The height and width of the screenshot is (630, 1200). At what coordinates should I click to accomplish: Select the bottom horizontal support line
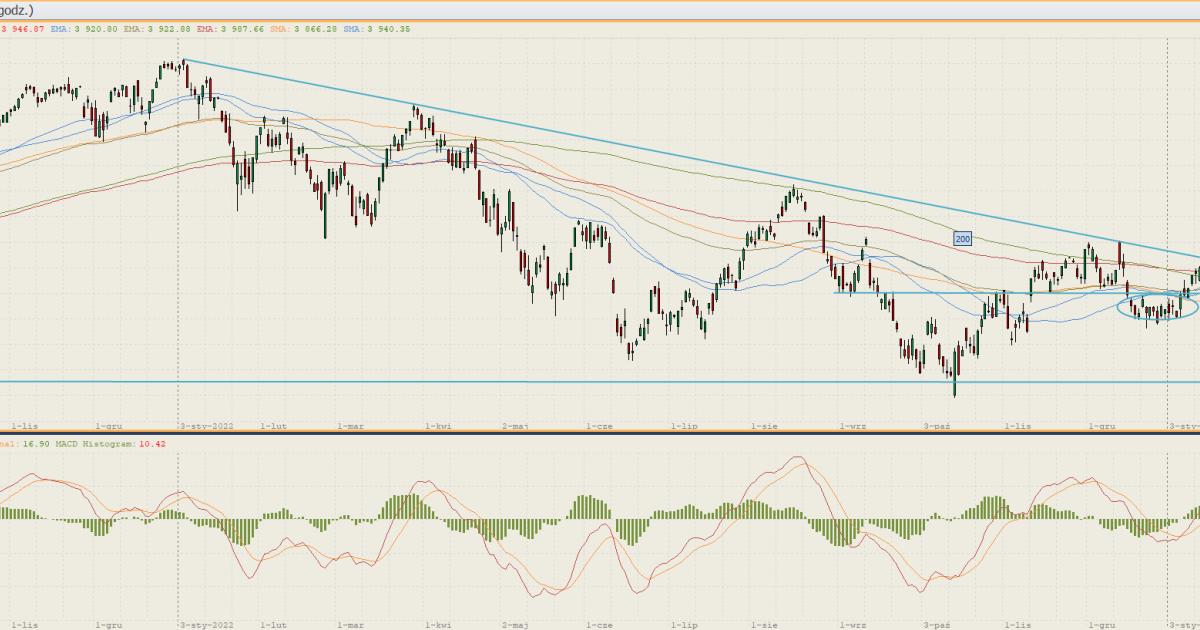click(500, 381)
